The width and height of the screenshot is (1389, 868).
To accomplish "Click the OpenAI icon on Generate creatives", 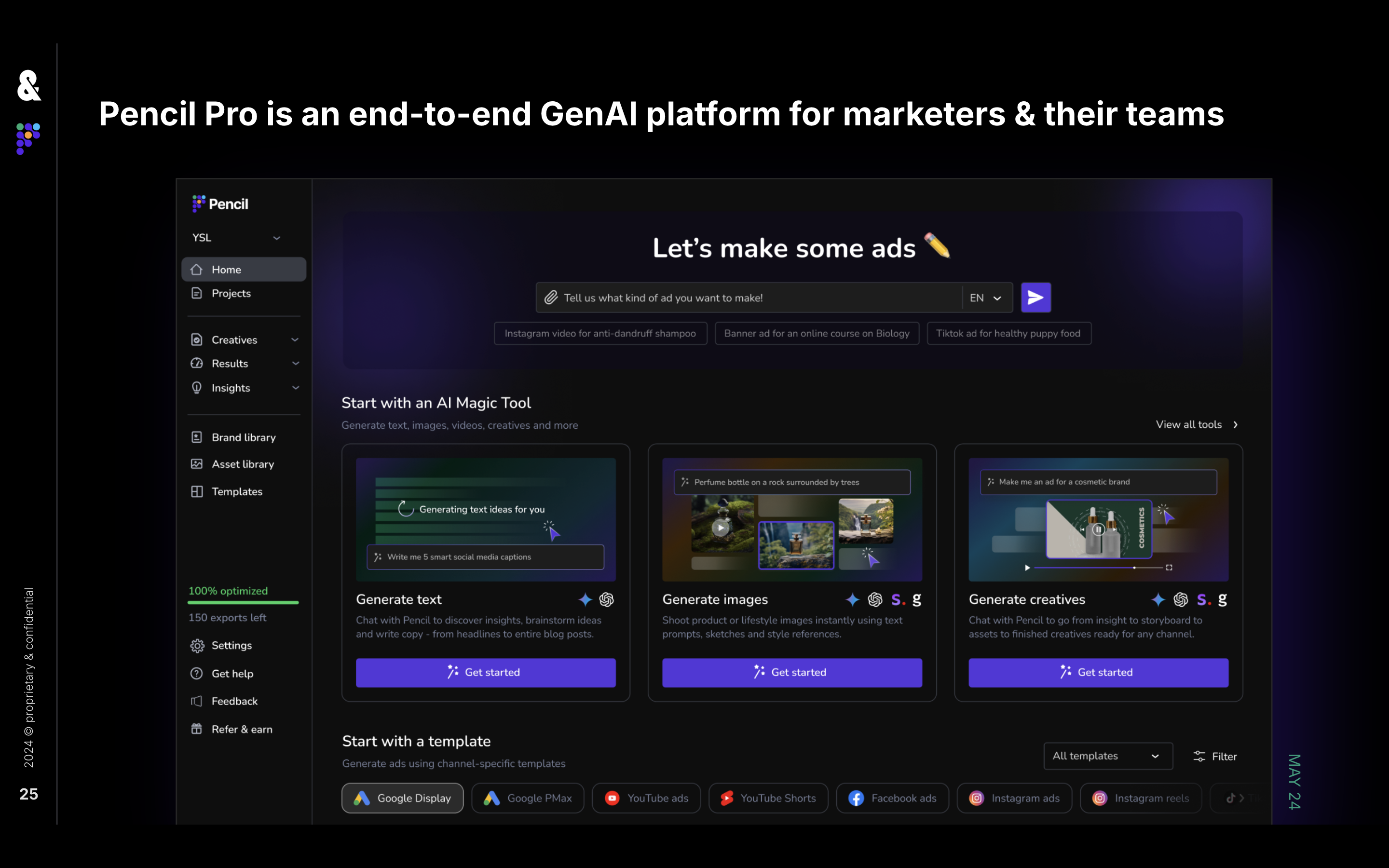I will click(x=1181, y=600).
